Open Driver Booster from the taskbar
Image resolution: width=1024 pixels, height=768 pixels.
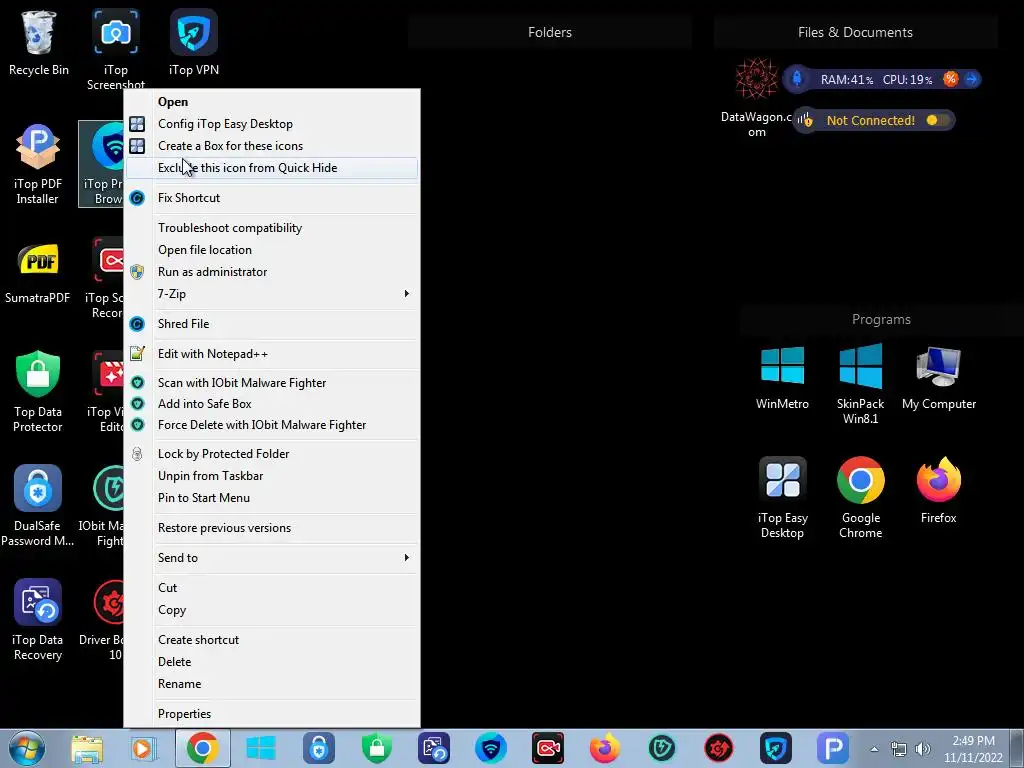718,748
